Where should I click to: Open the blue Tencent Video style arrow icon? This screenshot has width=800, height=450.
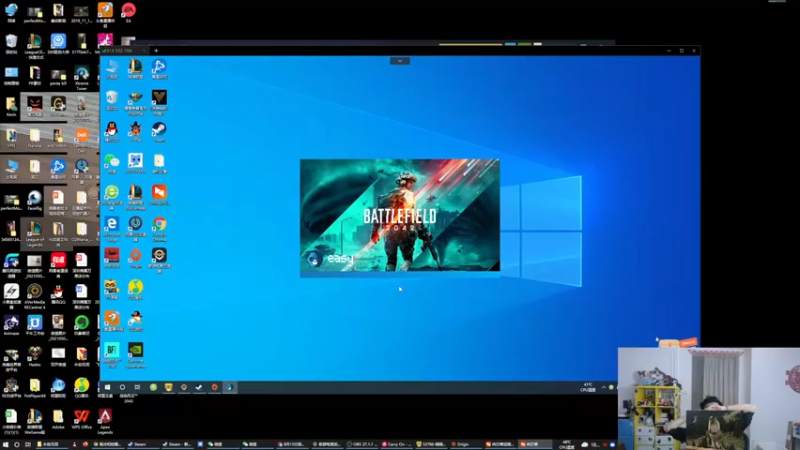tap(159, 68)
